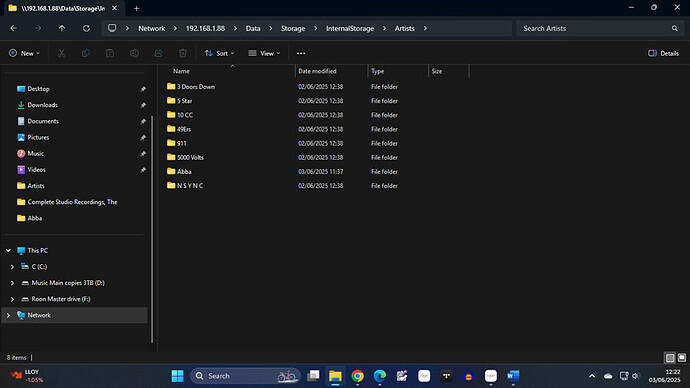Select the 5 Star folder
This screenshot has height=388, width=690.
pyautogui.click(x=180, y=101)
